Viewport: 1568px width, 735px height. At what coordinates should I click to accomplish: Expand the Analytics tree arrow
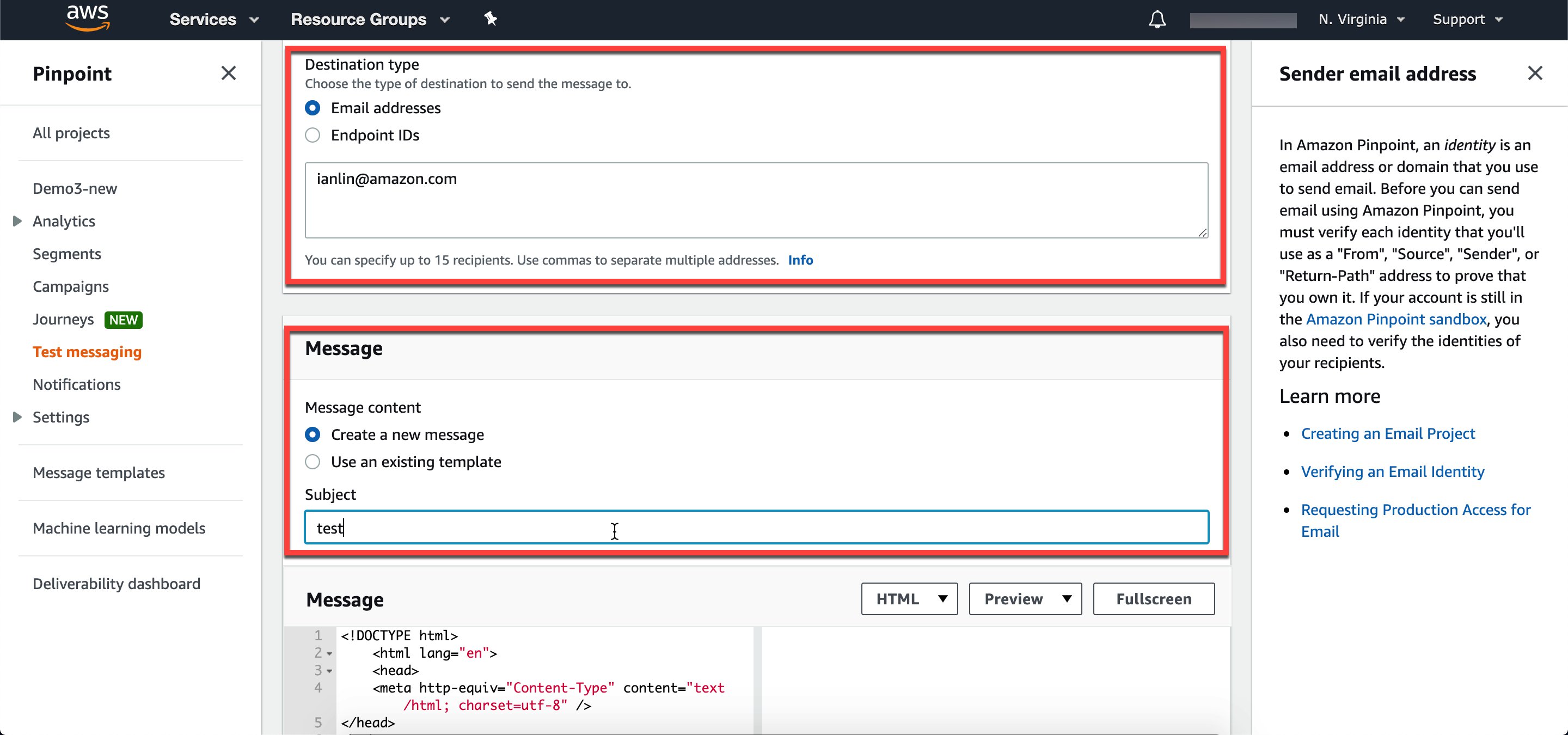pos(17,221)
